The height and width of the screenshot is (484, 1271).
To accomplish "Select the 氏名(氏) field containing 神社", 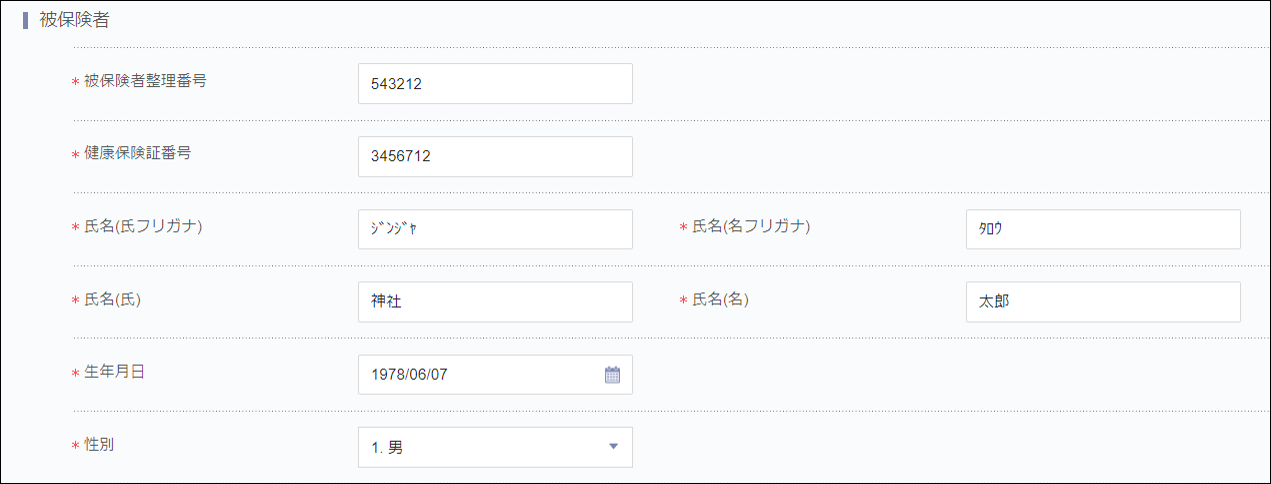I will click(x=495, y=302).
